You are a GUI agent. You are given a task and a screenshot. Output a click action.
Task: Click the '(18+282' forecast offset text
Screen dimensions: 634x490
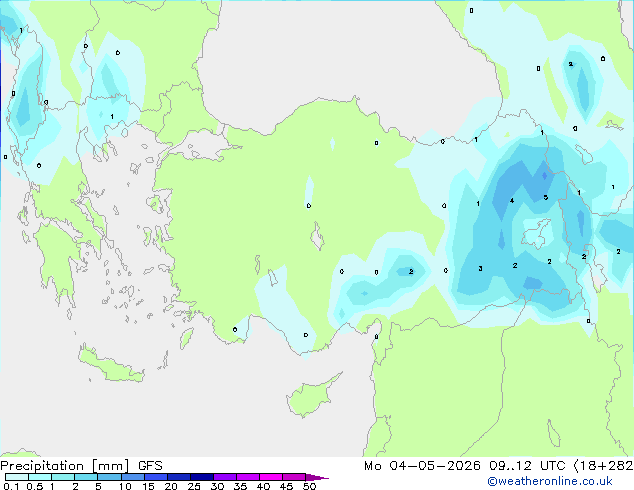(x=603, y=466)
